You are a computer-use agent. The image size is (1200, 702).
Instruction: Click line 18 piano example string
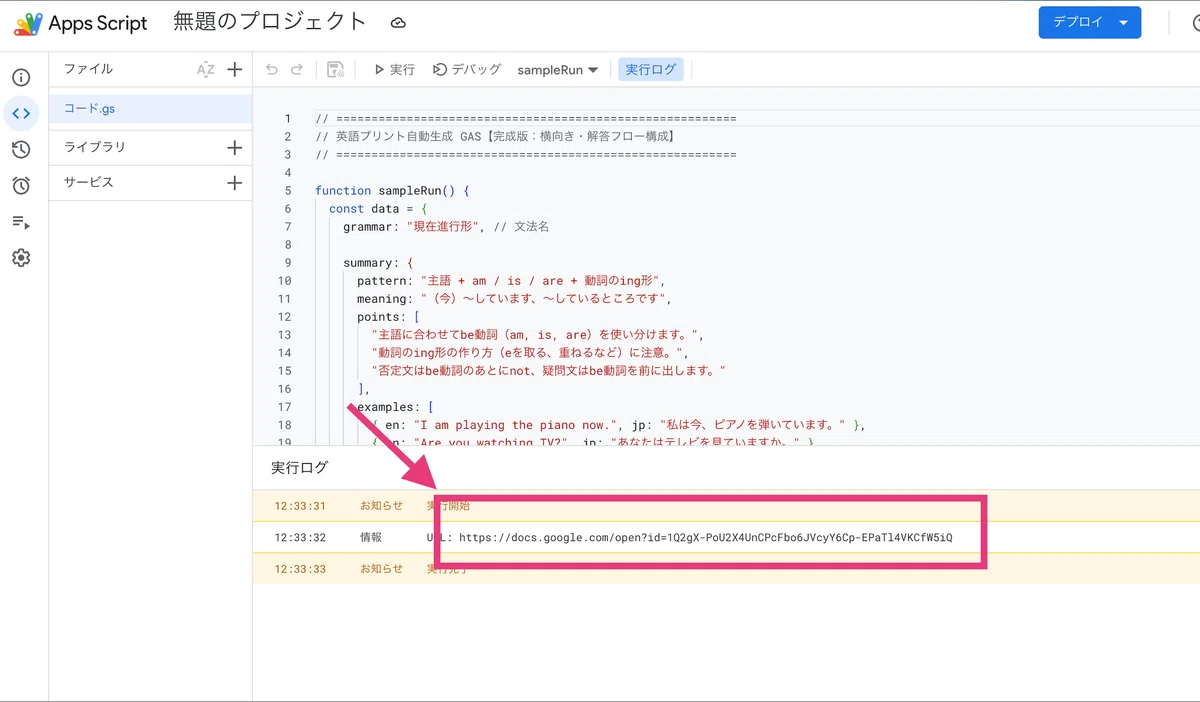click(517, 424)
